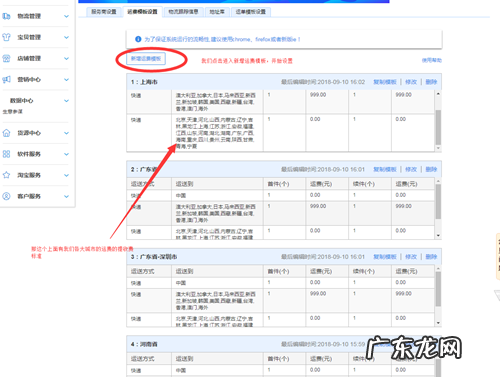Open the 物流跟踪信息 tab
500x377 pixels.
tap(183, 12)
